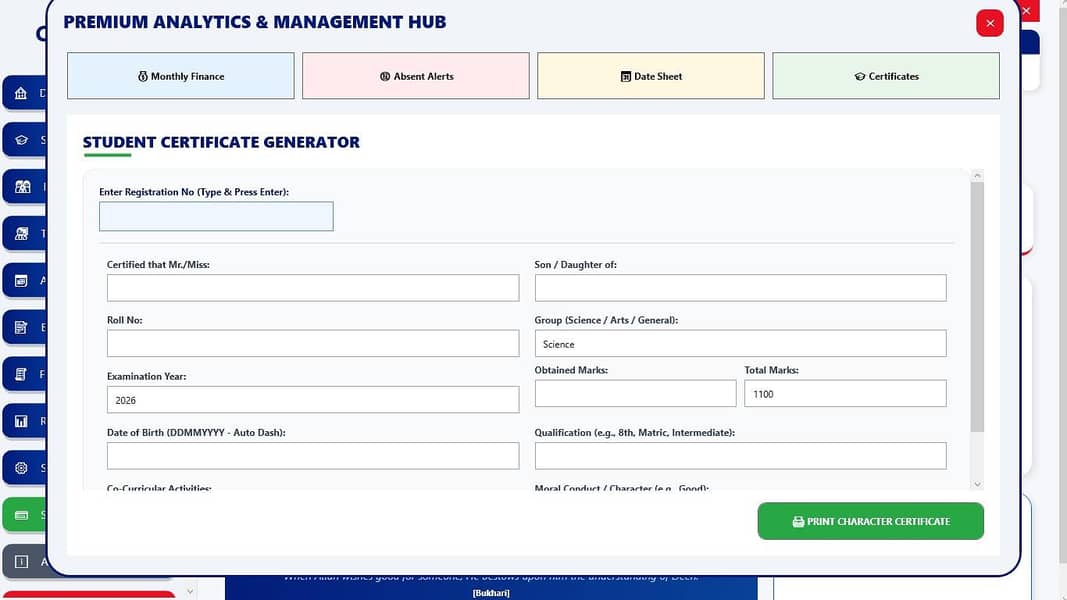Focus the Date of Birth field
Screen dimensions: 1067x600
(313, 456)
